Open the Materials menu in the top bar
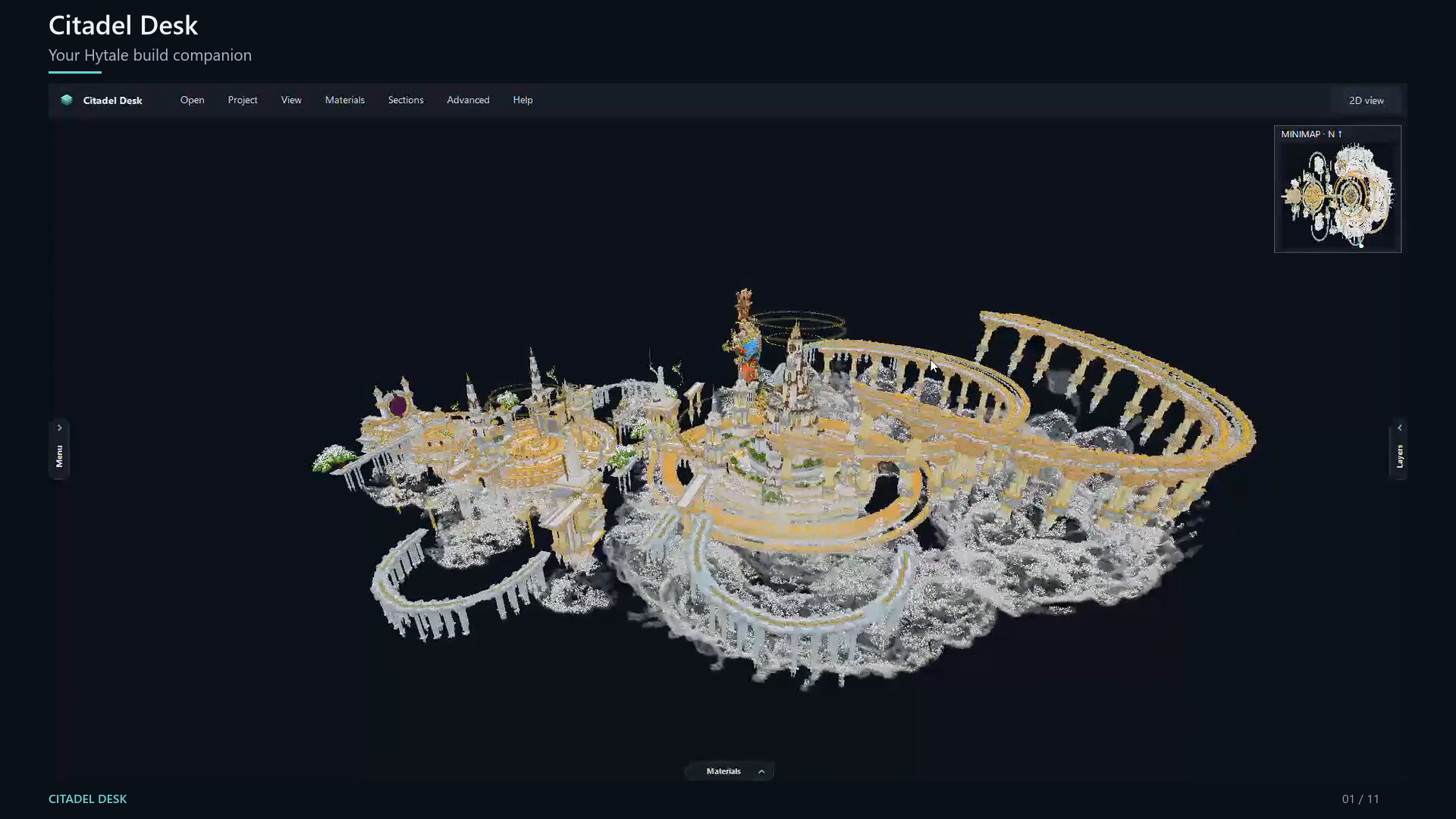 (x=345, y=100)
